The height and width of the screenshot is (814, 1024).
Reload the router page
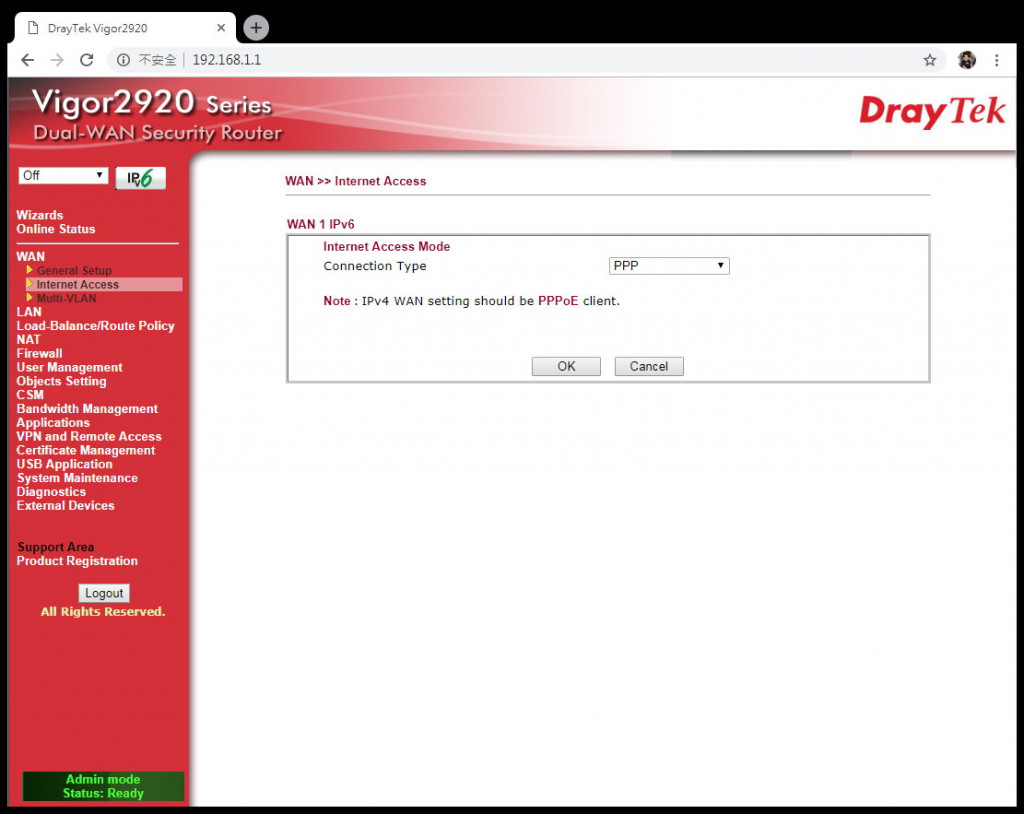(x=86, y=60)
